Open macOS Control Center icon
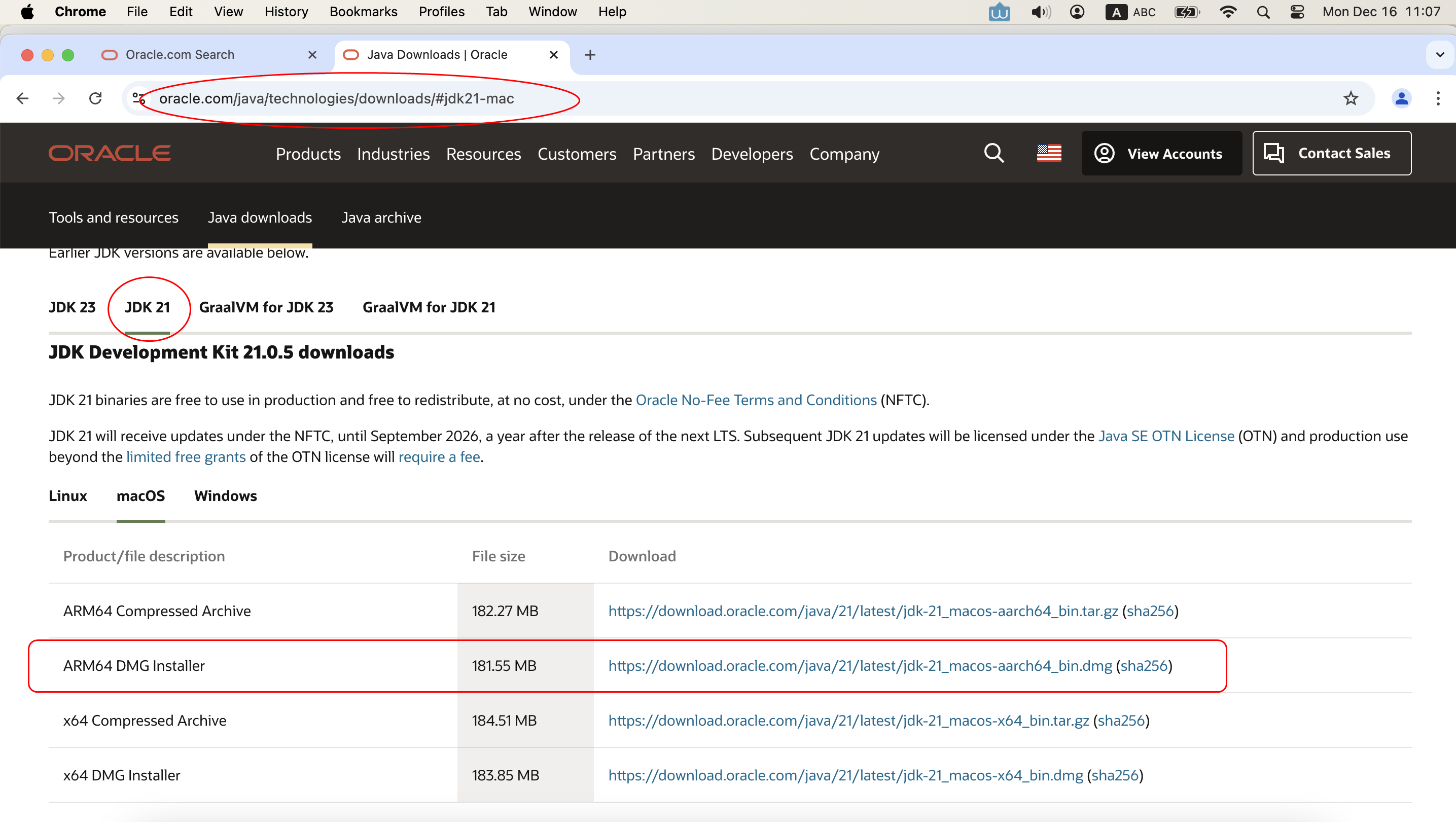This screenshot has width=1456, height=822. click(1297, 12)
